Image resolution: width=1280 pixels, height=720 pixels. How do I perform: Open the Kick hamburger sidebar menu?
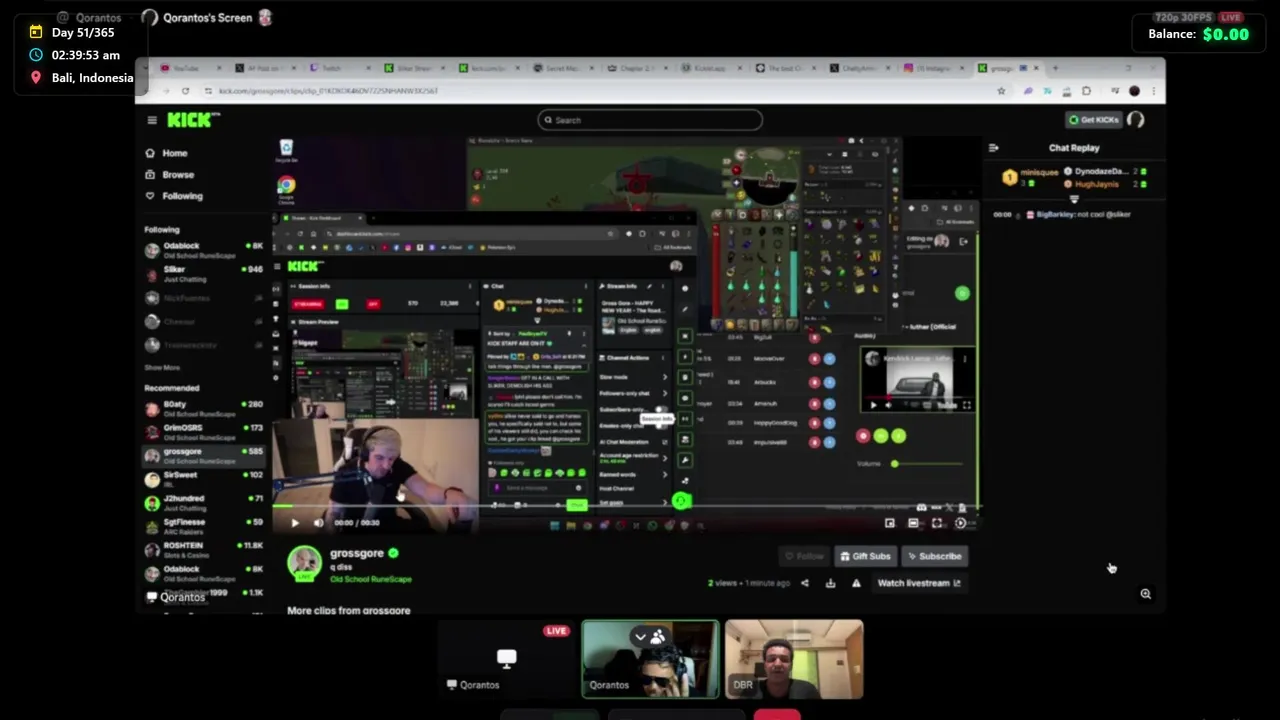click(x=152, y=120)
